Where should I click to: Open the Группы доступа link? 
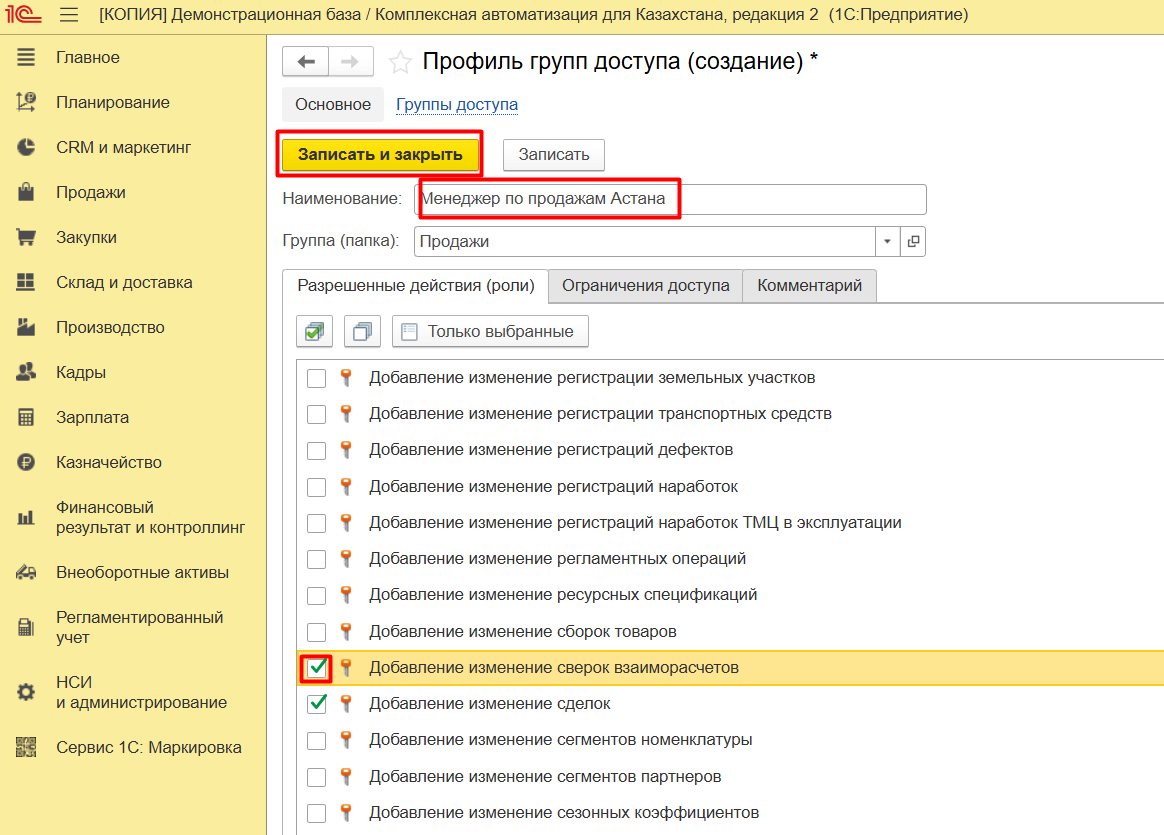[457, 105]
